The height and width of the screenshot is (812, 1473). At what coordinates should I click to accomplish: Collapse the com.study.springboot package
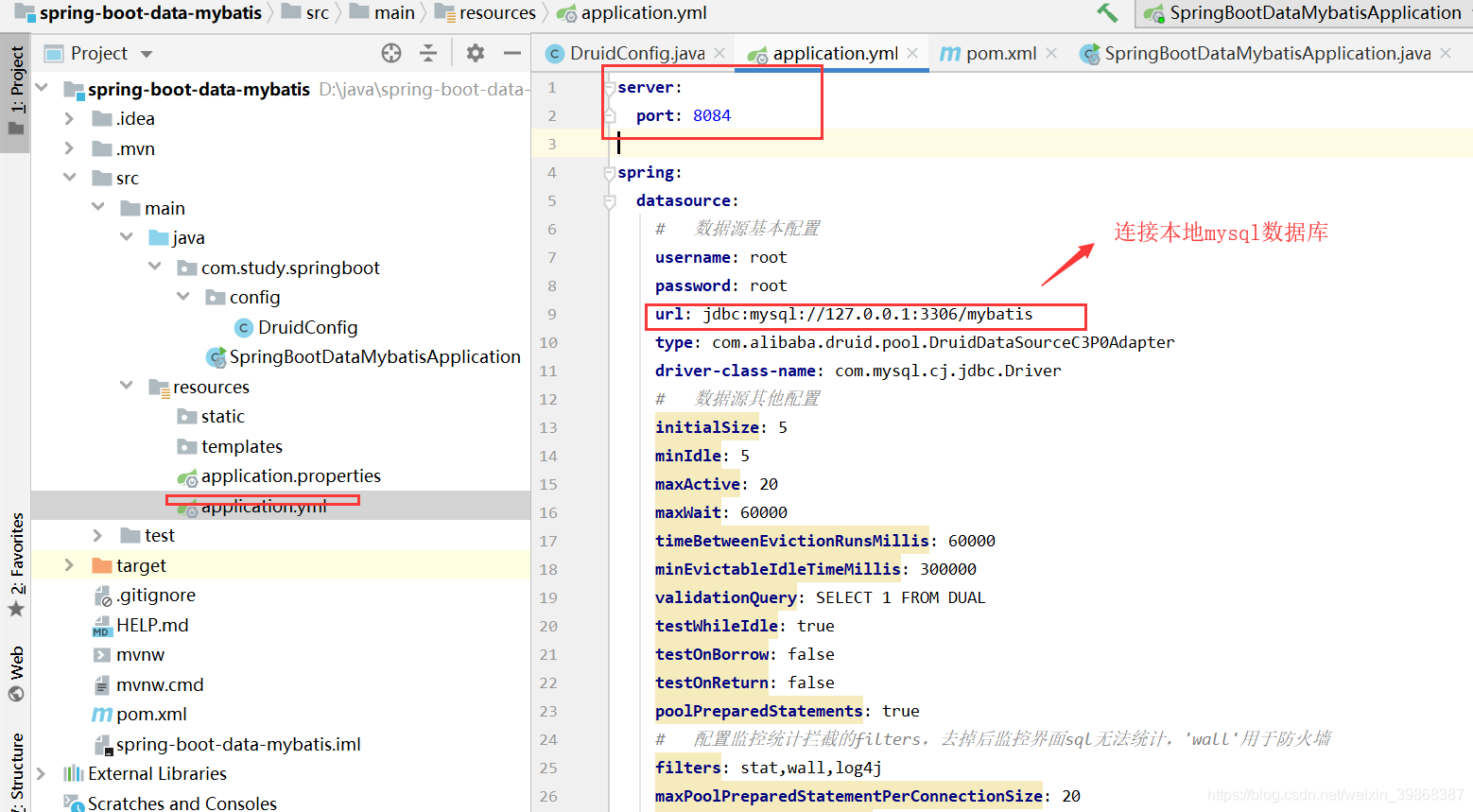[x=154, y=267]
